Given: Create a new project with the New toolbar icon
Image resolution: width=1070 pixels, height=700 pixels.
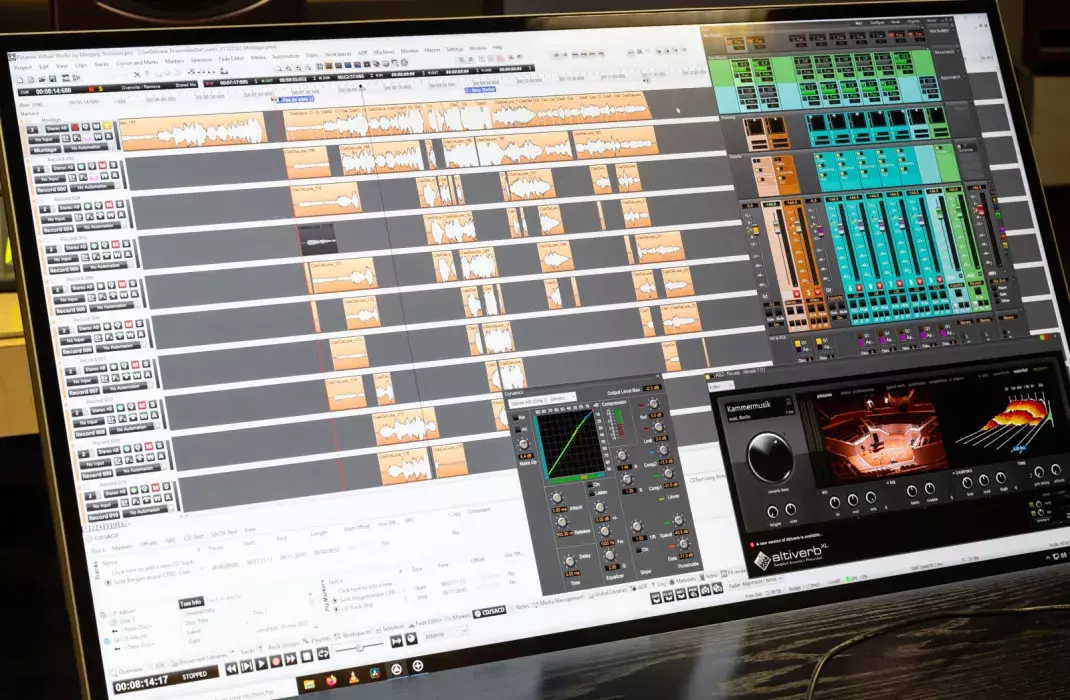Looking at the screenshot, I should coord(20,80).
